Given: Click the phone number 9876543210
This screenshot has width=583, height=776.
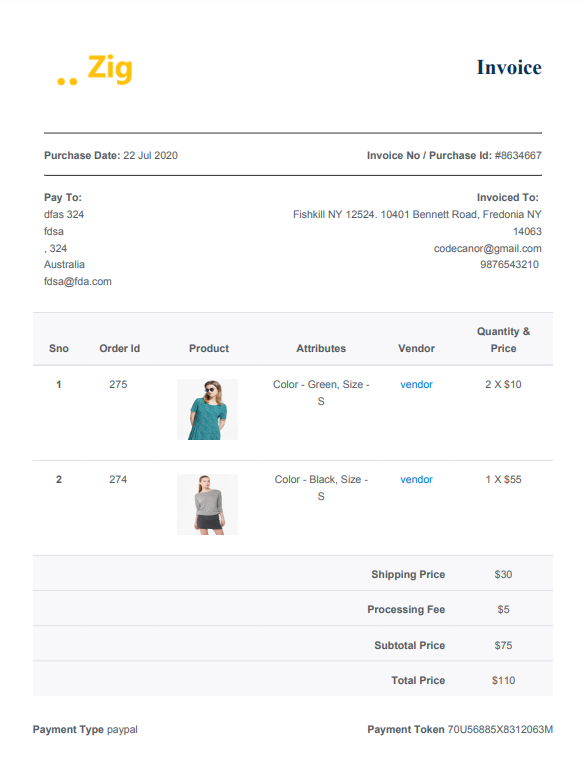Looking at the screenshot, I should tap(509, 265).
